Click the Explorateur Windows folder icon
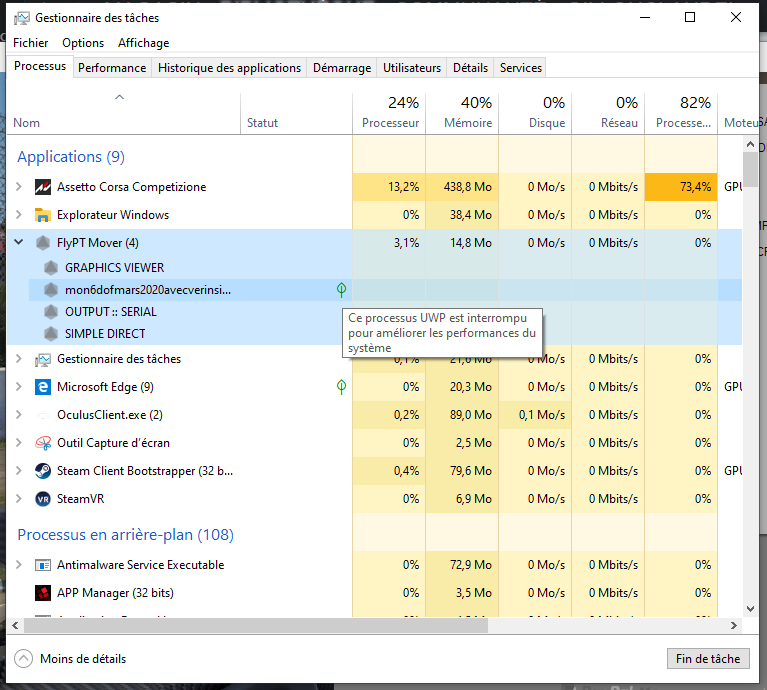 tap(43, 215)
